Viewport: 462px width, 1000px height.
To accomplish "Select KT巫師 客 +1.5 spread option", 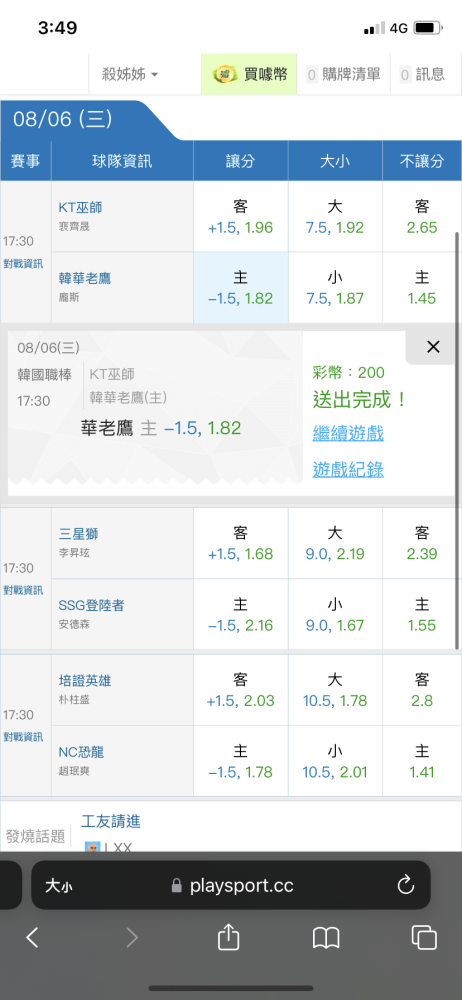I will [x=241, y=217].
